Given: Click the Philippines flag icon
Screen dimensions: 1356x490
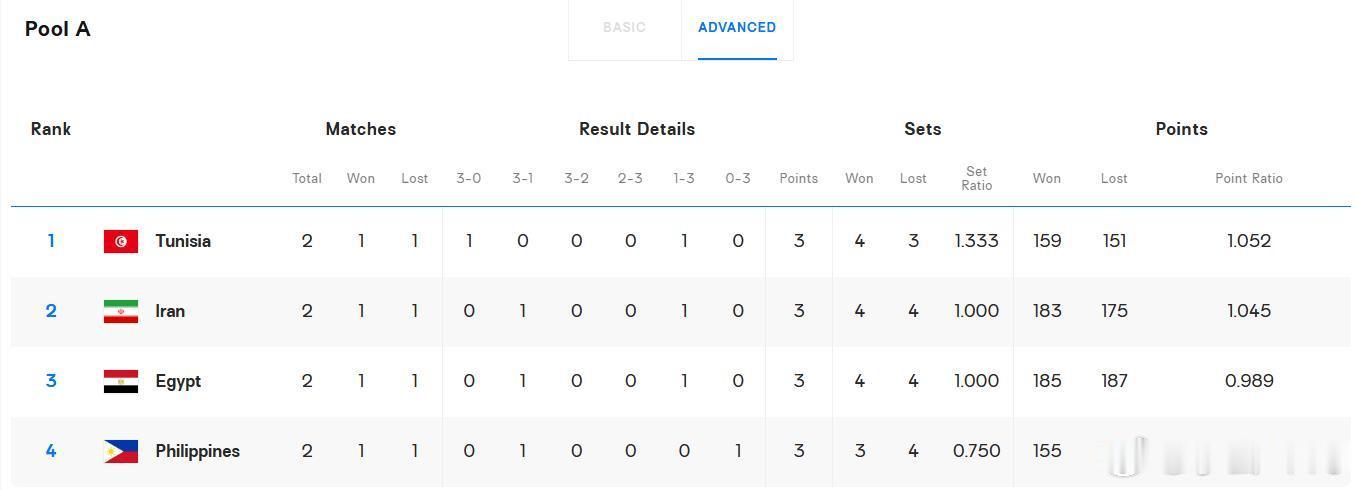Looking at the screenshot, I should (121, 451).
